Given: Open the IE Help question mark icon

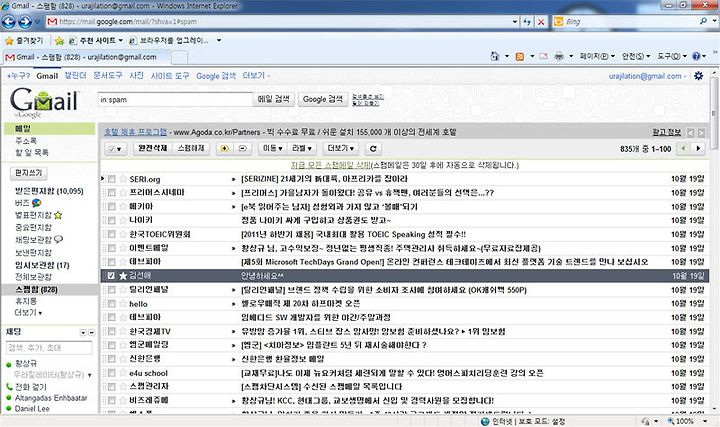Looking at the screenshot, I should coord(696,56).
